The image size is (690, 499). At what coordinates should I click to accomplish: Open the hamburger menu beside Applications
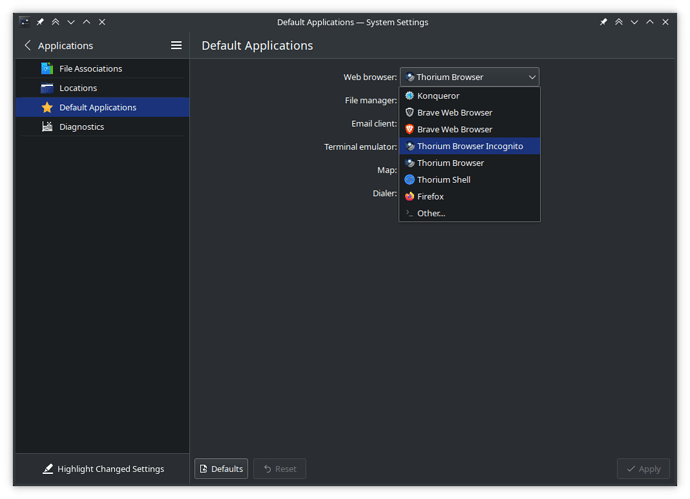(176, 46)
